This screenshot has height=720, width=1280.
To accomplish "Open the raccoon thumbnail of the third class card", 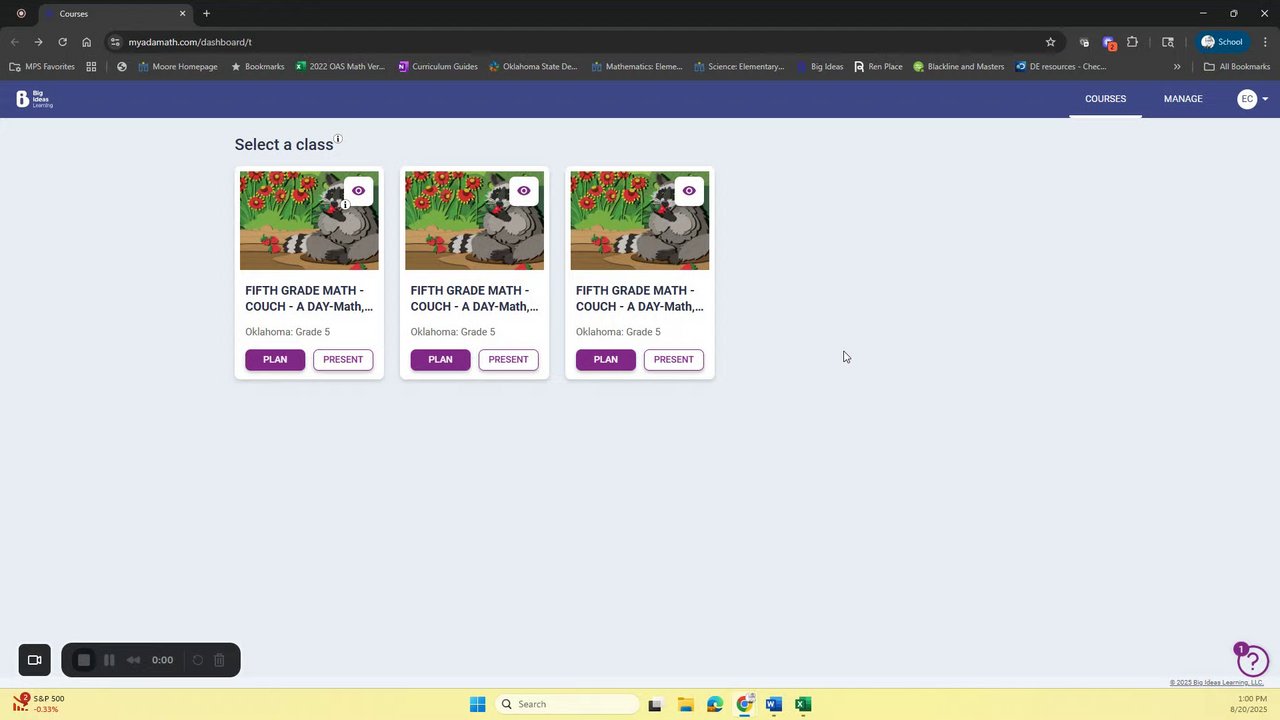I will 639,221.
